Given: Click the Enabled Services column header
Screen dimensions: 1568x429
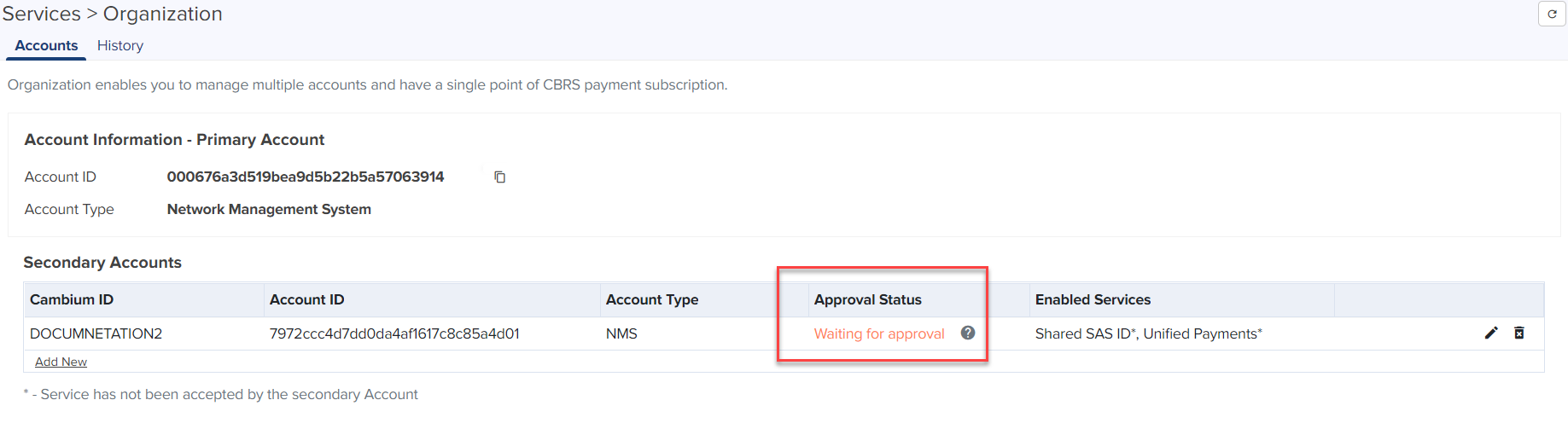Looking at the screenshot, I should (1093, 300).
